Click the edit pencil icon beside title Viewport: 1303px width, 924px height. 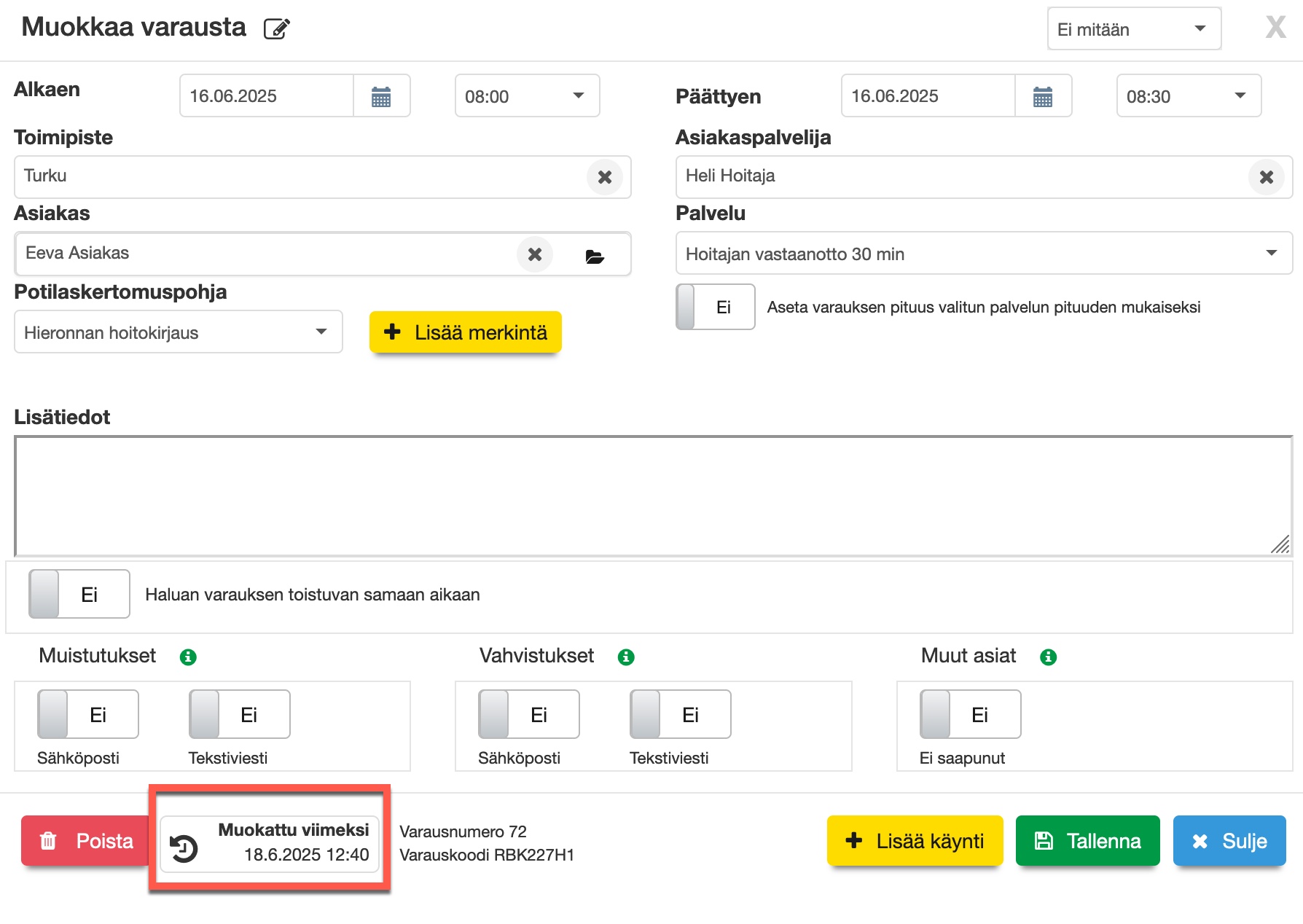pos(276,29)
